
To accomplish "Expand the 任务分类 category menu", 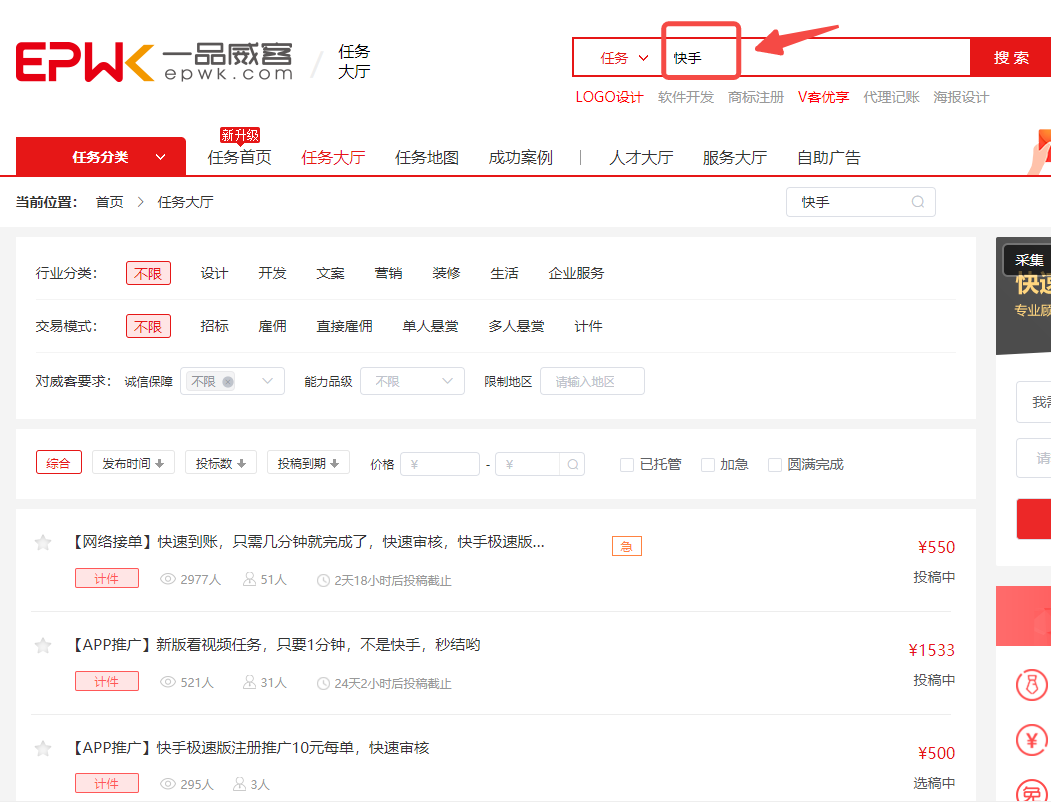I will [101, 157].
